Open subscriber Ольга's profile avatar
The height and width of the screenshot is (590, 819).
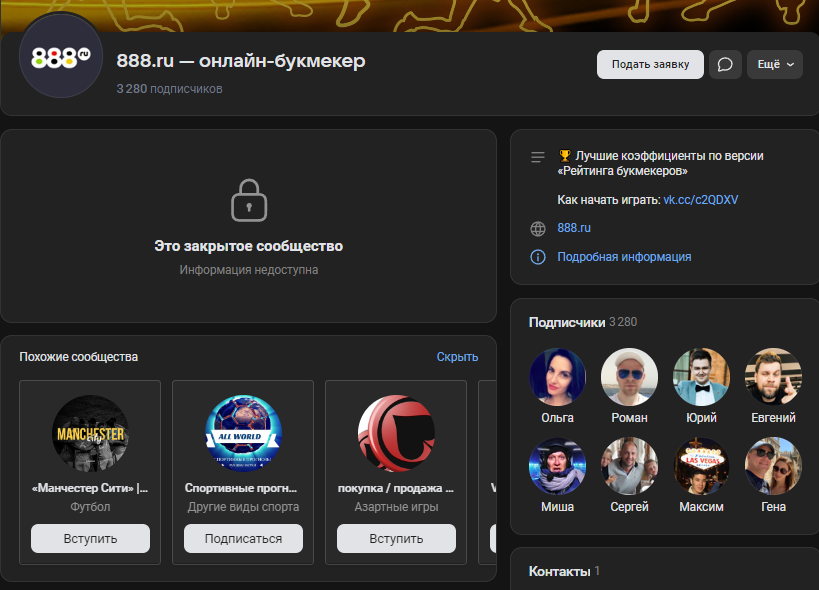(x=557, y=377)
